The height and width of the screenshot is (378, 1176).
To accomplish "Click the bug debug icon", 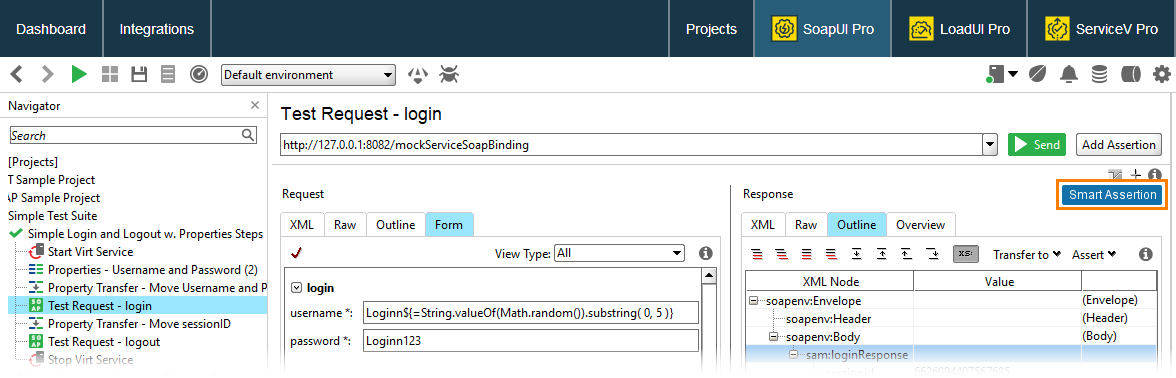I will coord(449,74).
